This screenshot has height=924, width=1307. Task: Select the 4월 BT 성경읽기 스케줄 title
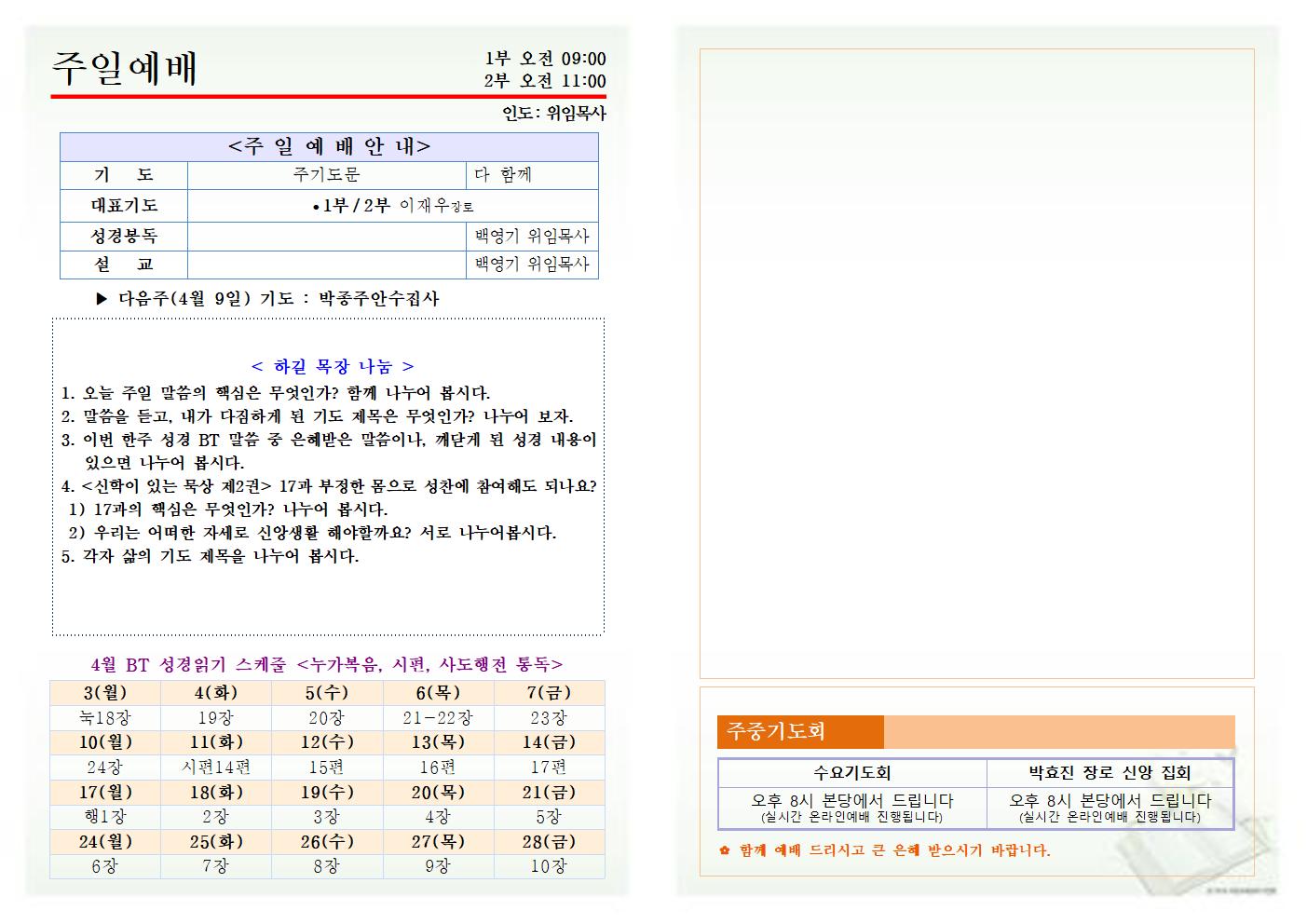pos(327,664)
